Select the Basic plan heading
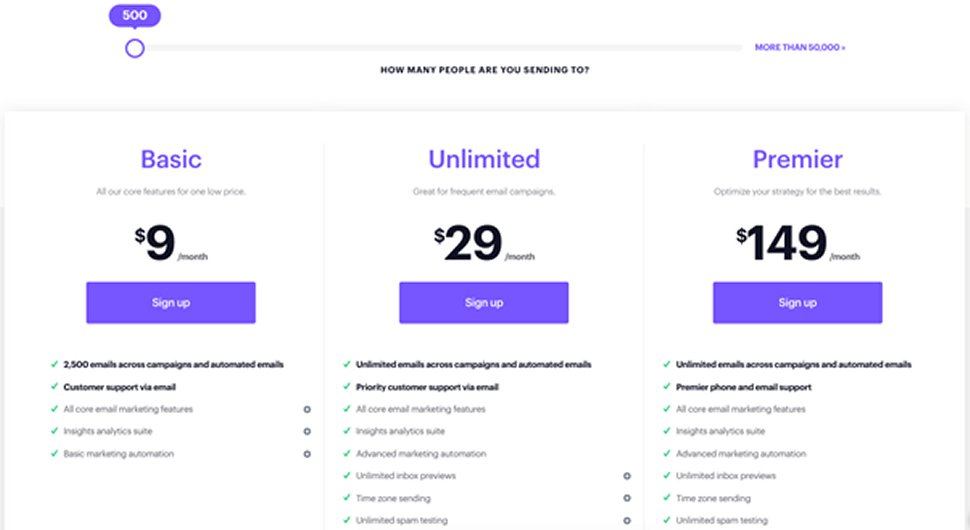 (x=171, y=159)
